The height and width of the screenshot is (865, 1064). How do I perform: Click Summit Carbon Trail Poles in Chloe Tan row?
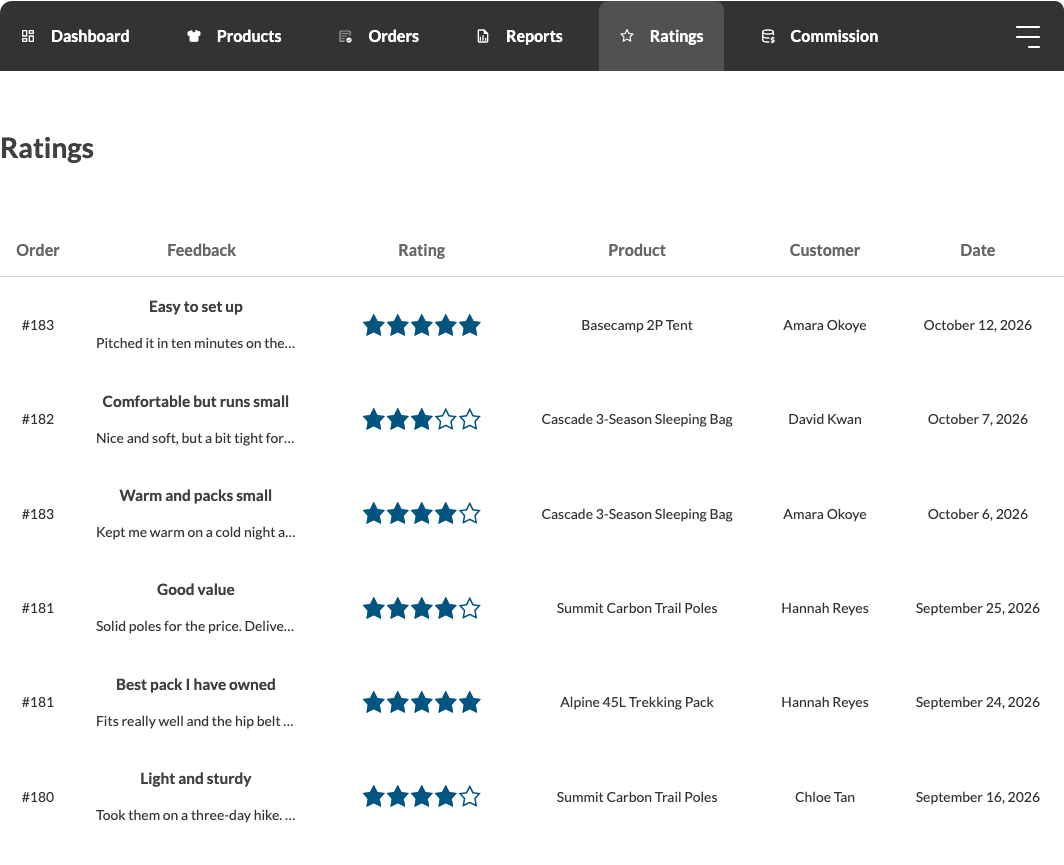(x=636, y=797)
